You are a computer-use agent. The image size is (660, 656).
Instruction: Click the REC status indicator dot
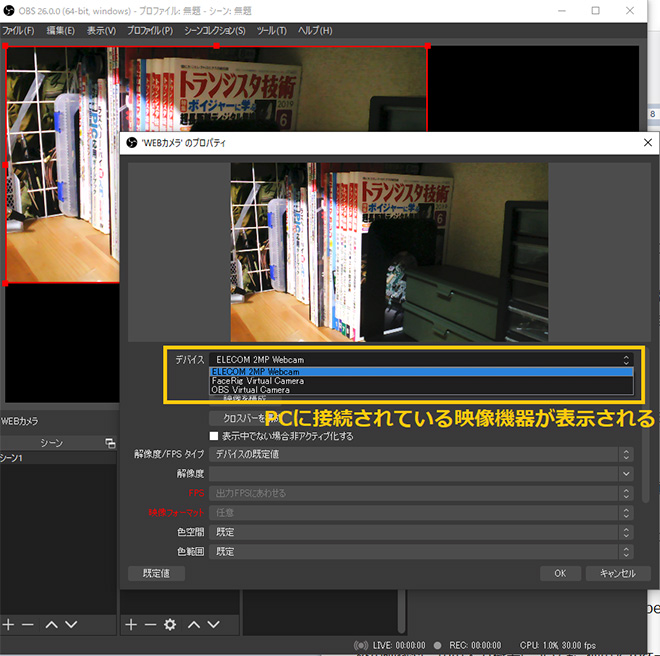(x=438, y=645)
